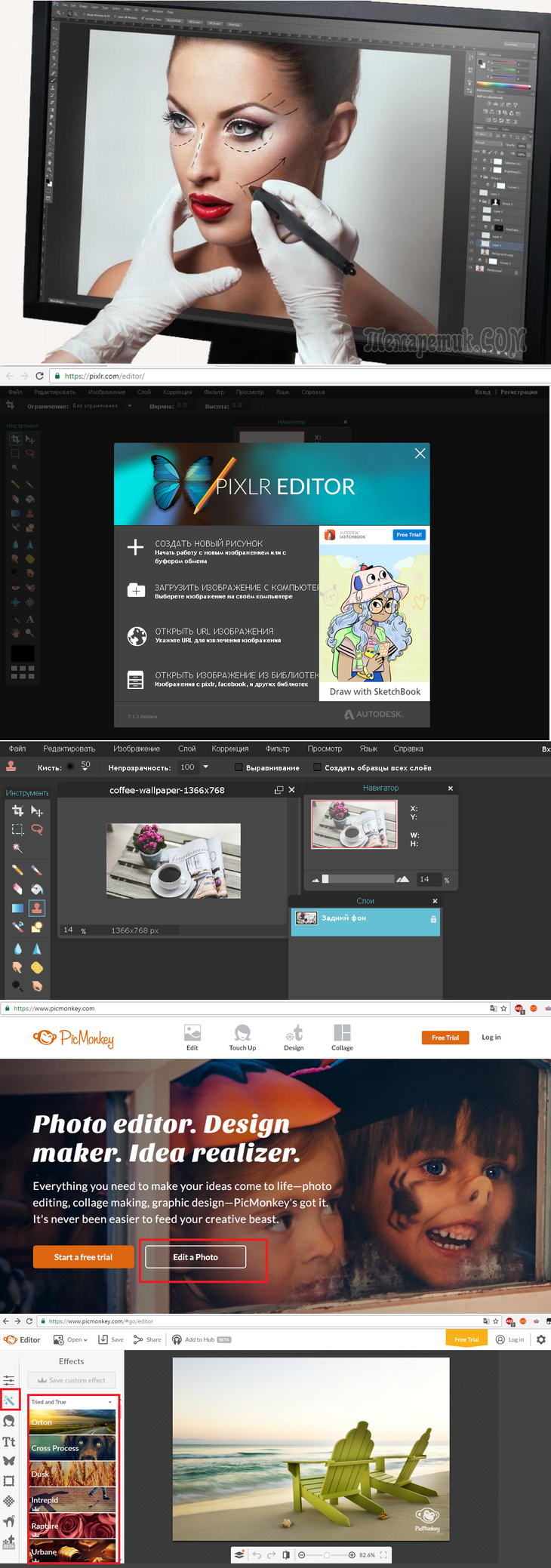The width and height of the screenshot is (551, 1568).
Task: Toggle lock on Задний фон layer
Action: [x=433, y=919]
